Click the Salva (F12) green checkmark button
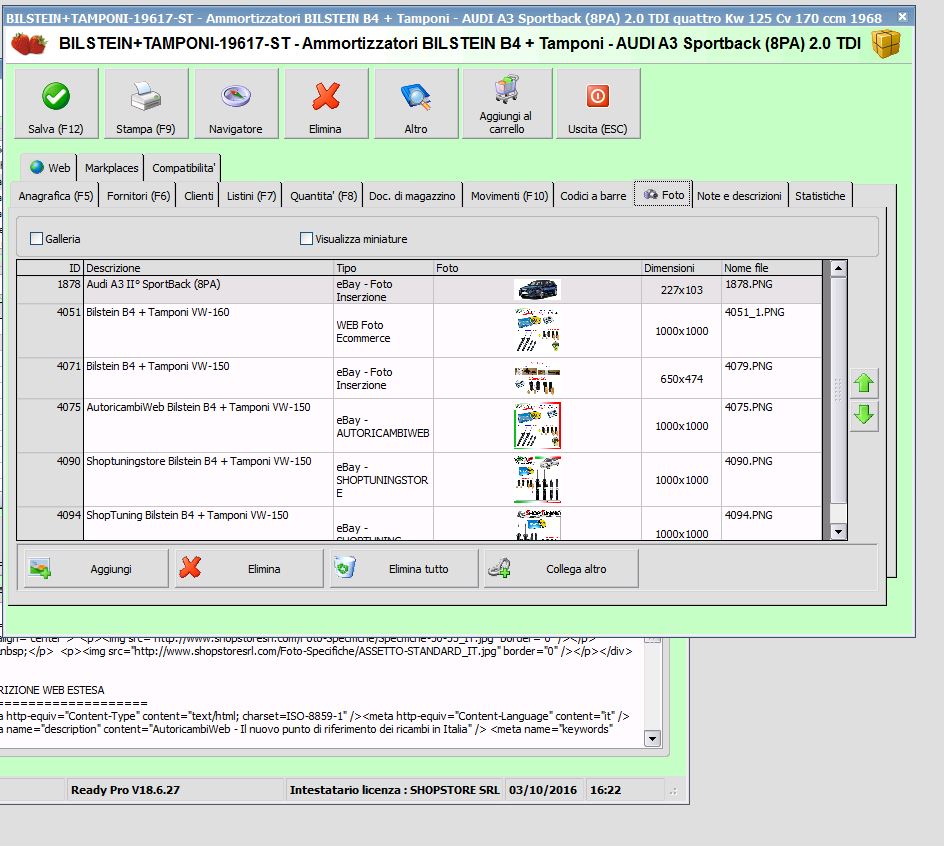The height and width of the screenshot is (846, 944). pos(56,104)
